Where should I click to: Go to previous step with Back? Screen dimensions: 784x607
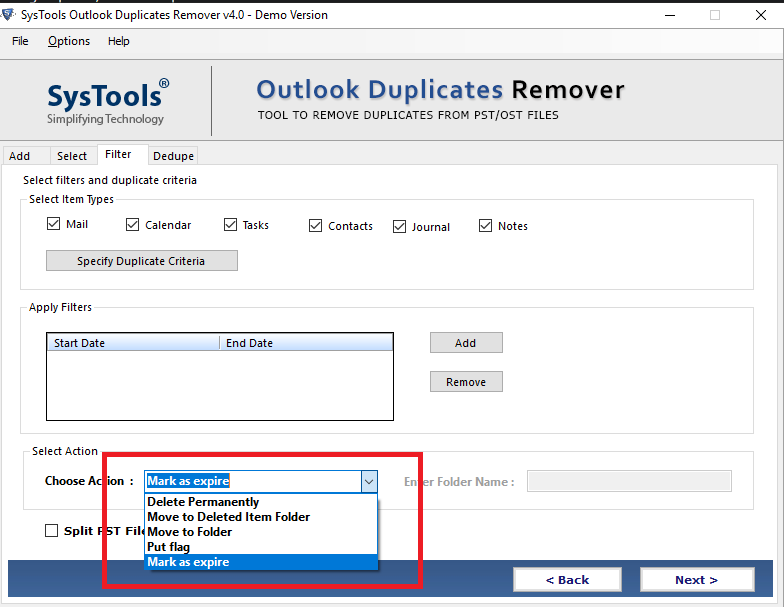pyautogui.click(x=567, y=580)
